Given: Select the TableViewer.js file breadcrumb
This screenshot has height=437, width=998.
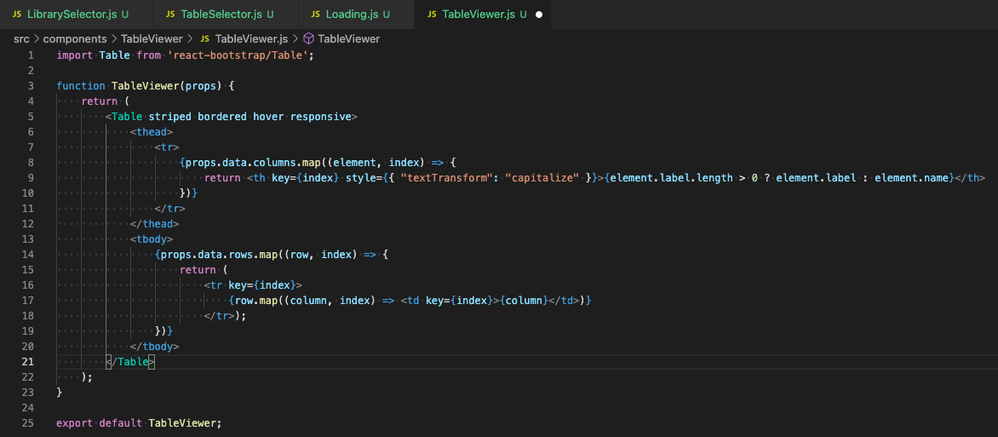Looking at the screenshot, I should coord(252,39).
